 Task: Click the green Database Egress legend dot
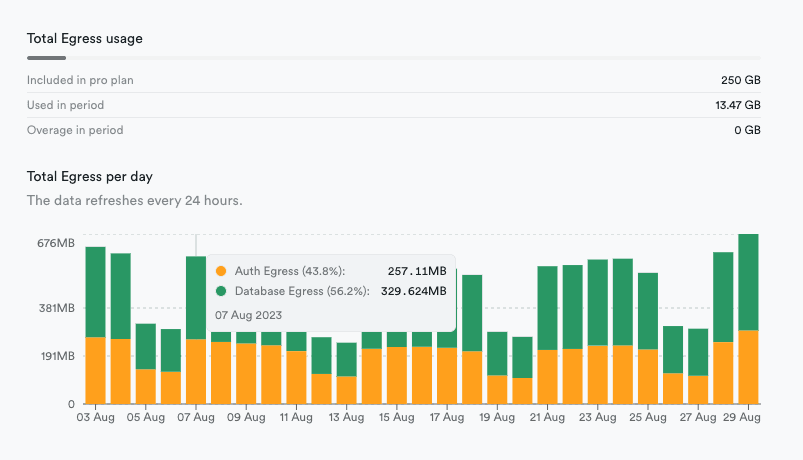pyautogui.click(x=222, y=291)
